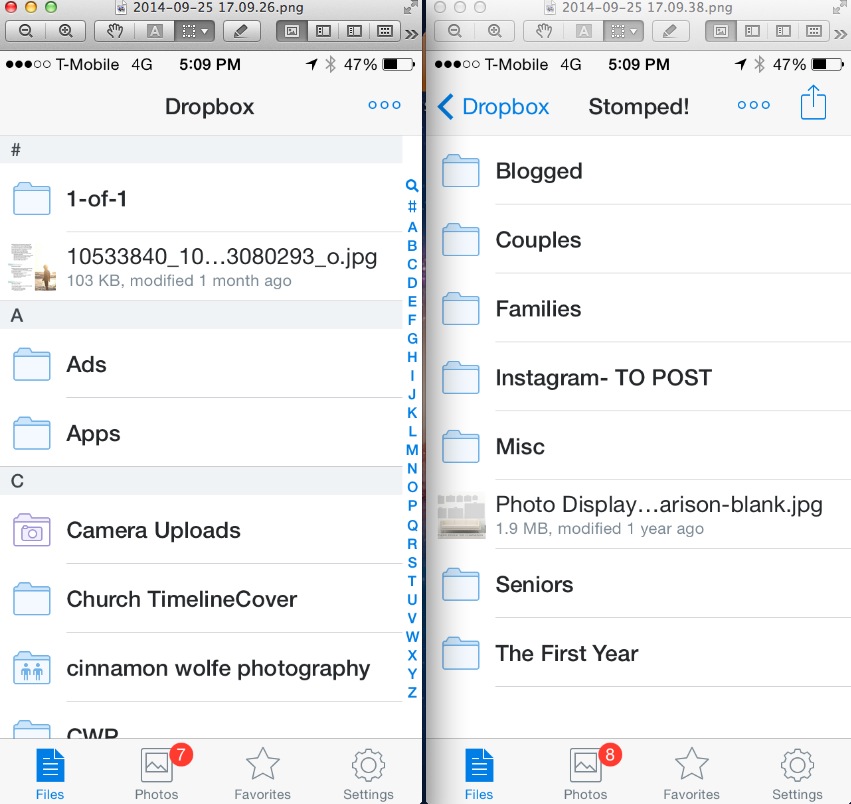The image size is (851, 804).
Task: Open the selection tool dropdown in right window
Action: point(623,31)
